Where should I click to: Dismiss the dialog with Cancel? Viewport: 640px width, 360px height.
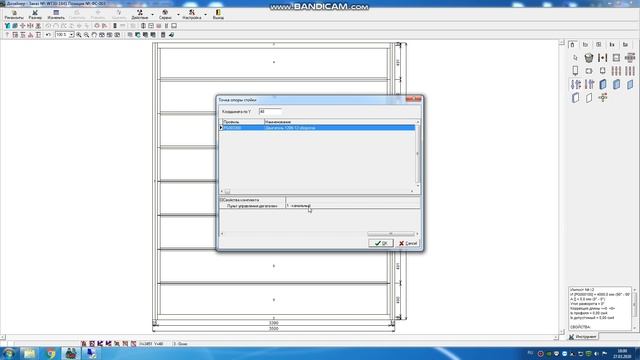408,243
